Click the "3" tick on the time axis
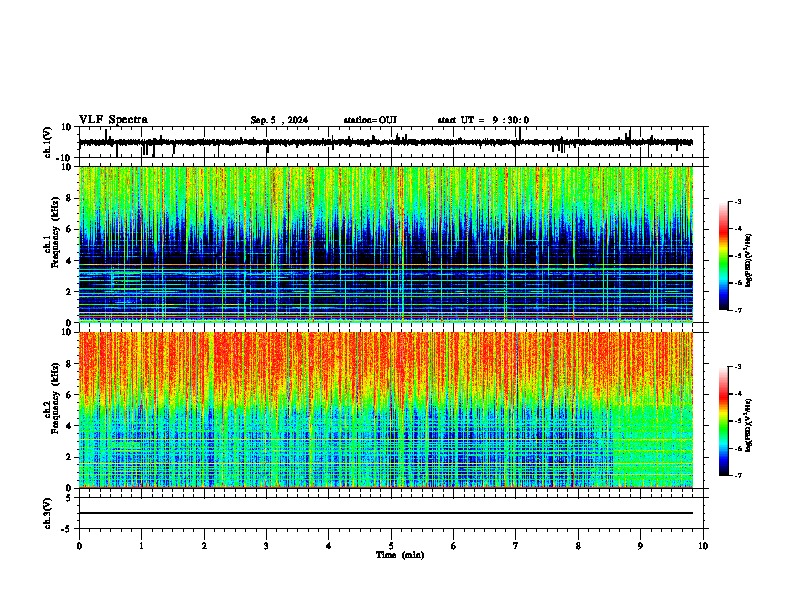The image size is (792, 612). 266,546
